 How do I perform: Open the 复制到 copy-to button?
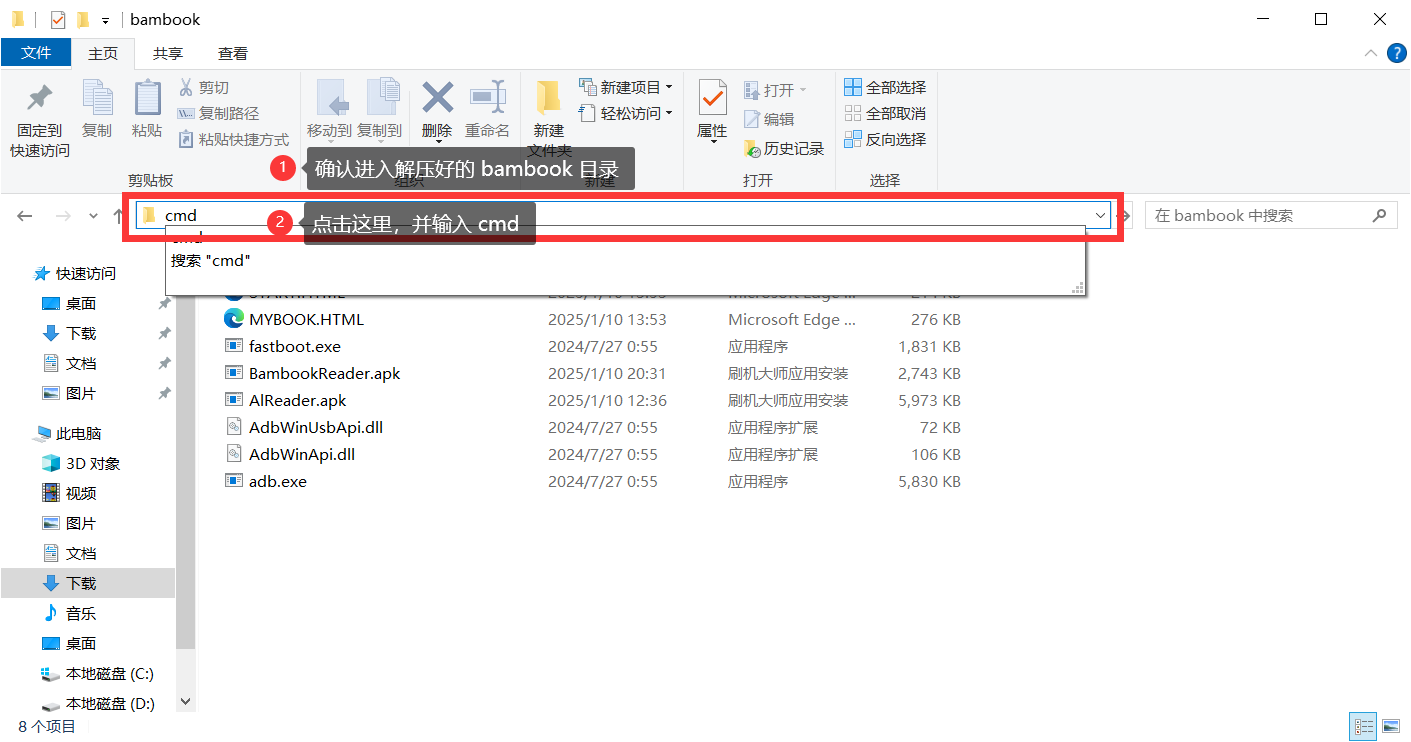pyautogui.click(x=380, y=110)
